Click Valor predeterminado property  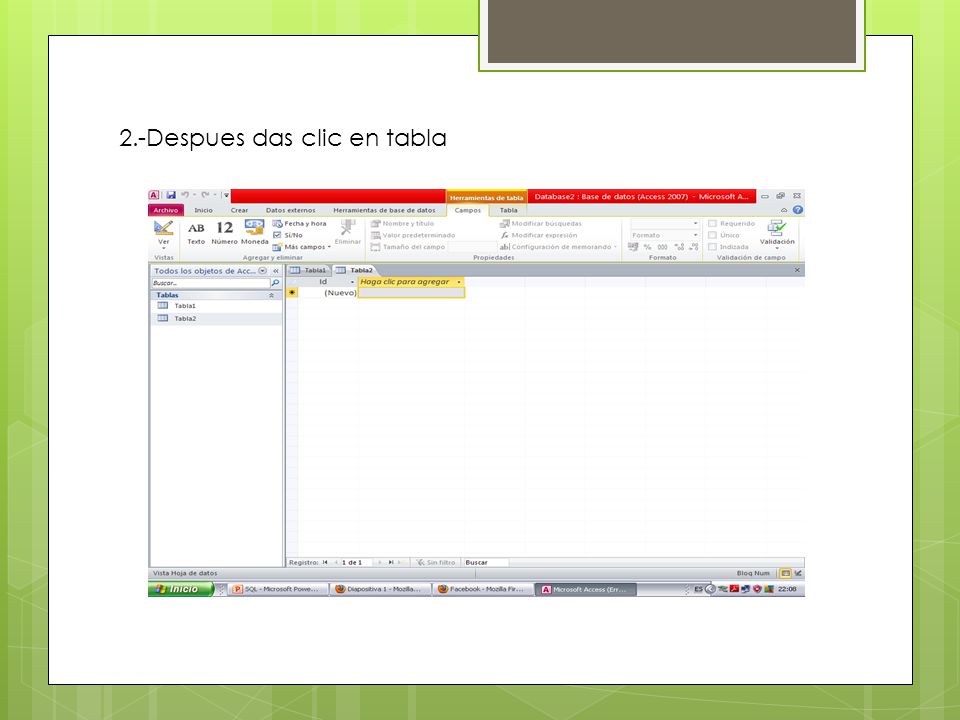[413, 235]
